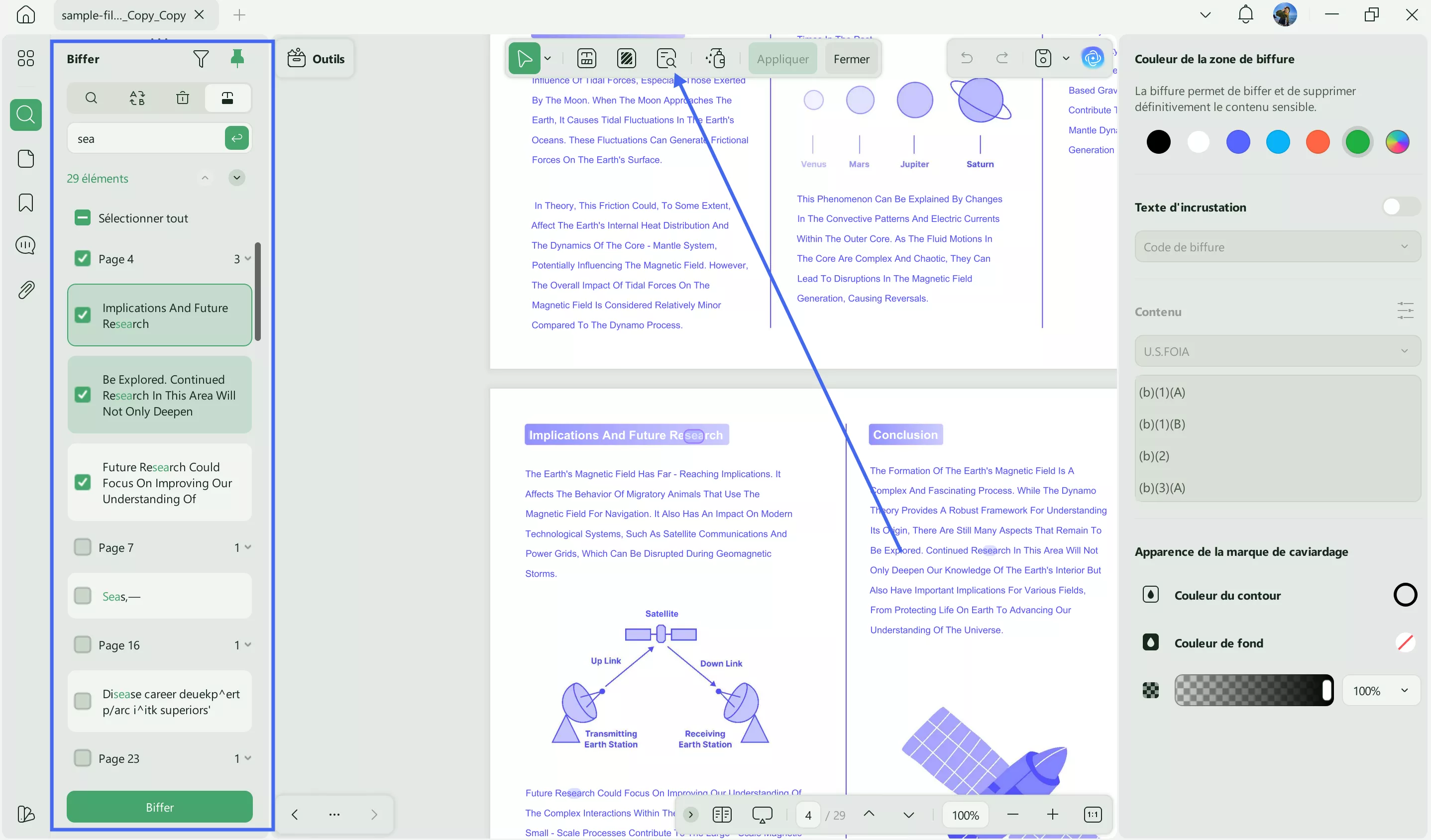The width and height of the screenshot is (1431, 840).
Task: Open the 100% opacity dropdown
Action: point(1381,691)
